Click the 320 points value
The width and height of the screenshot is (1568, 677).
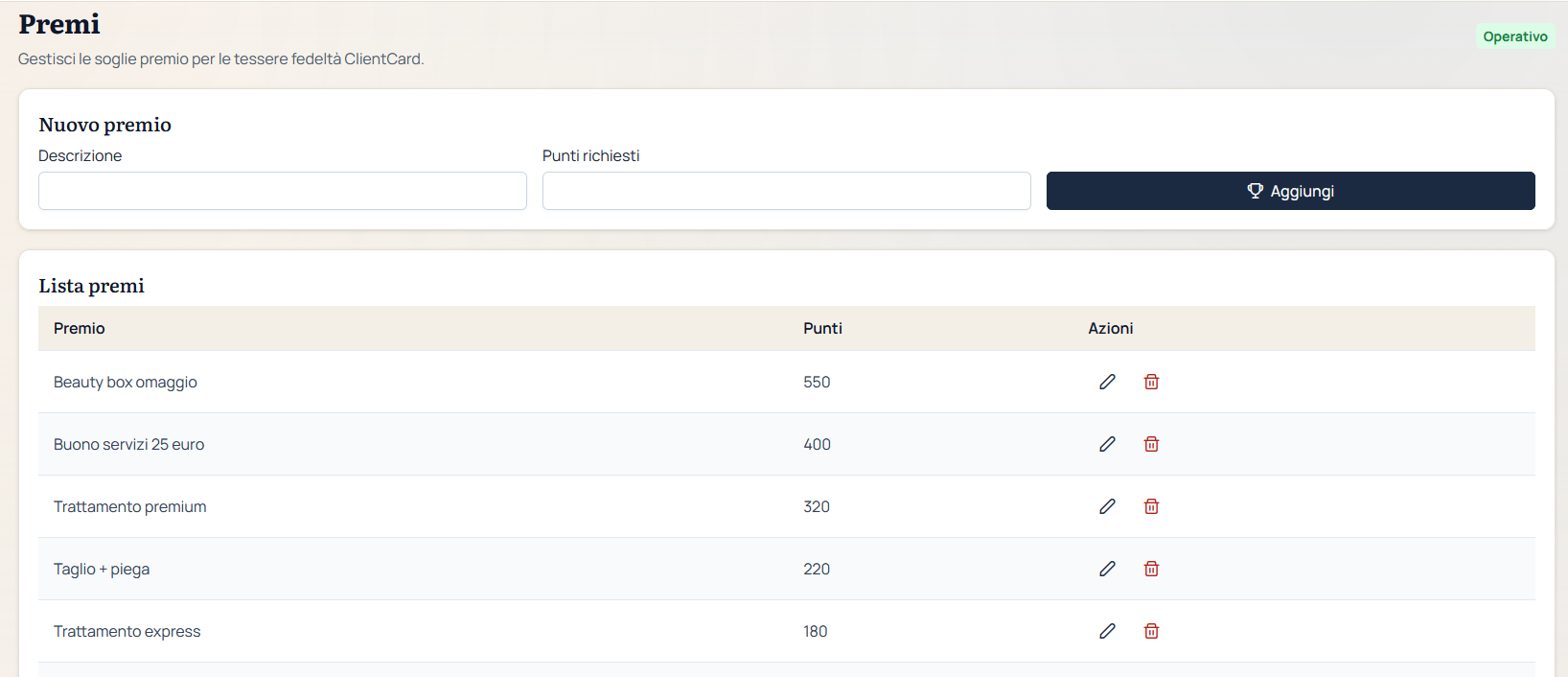pyautogui.click(x=817, y=506)
